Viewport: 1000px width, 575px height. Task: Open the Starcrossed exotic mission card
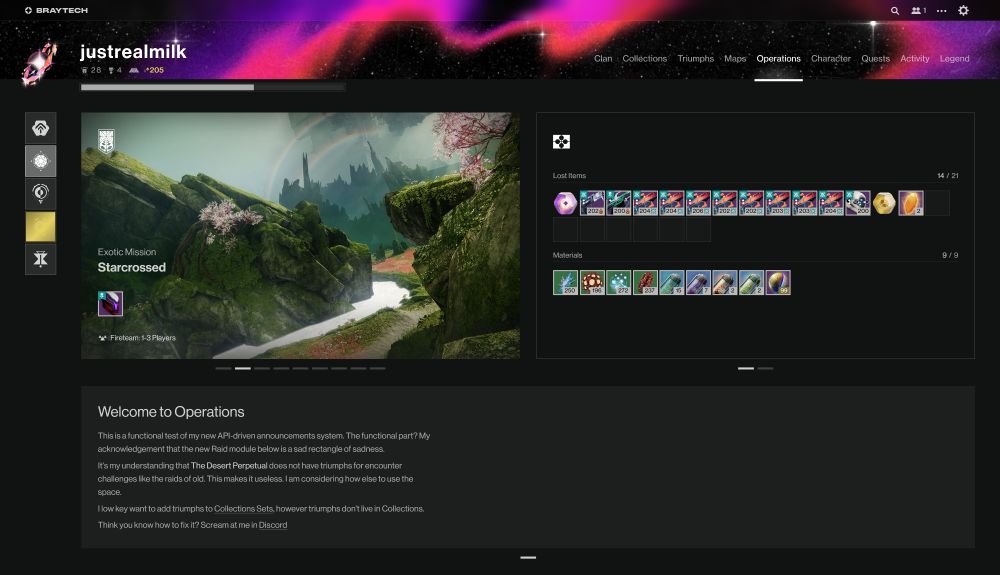(300, 236)
